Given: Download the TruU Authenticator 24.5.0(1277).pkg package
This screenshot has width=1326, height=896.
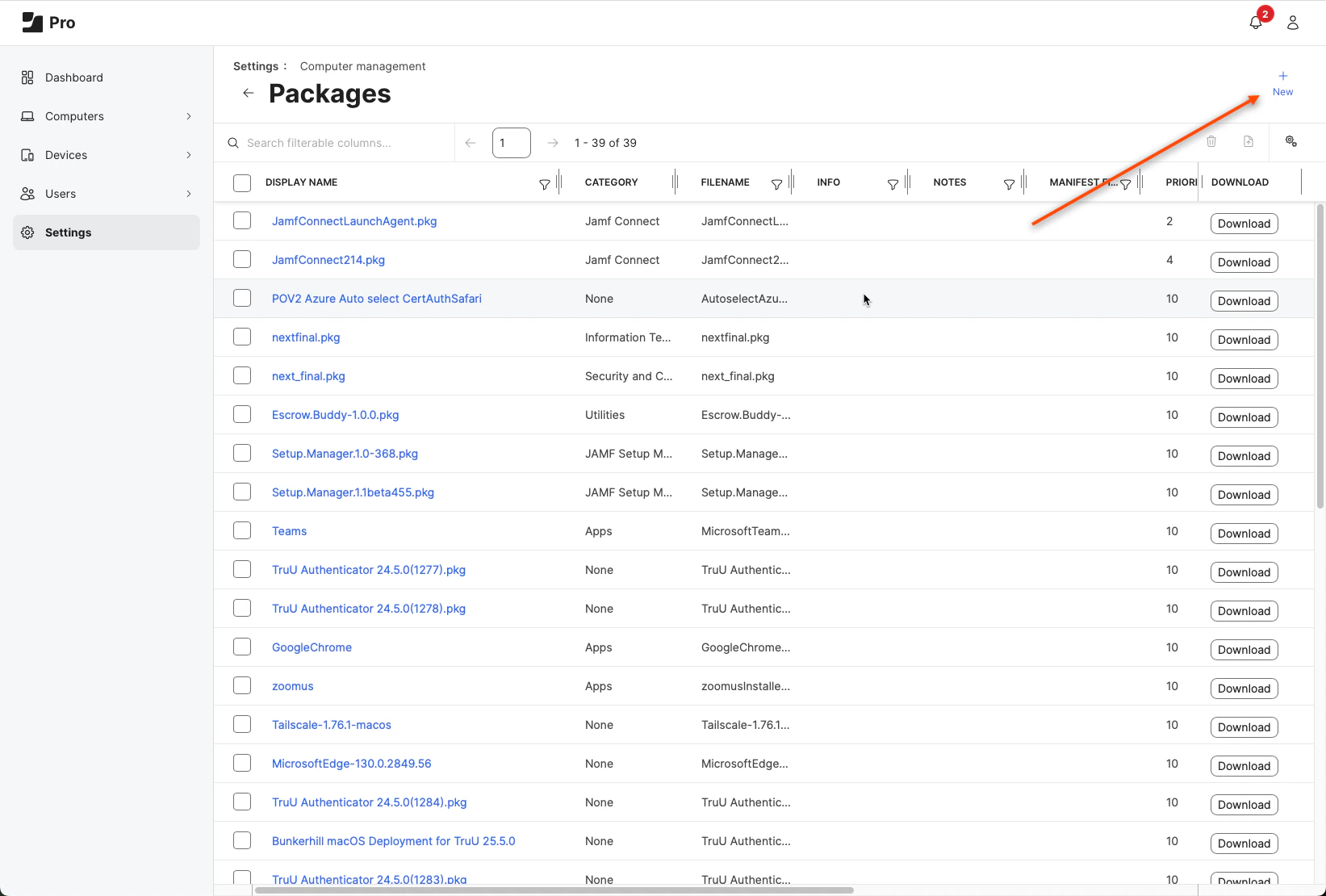Looking at the screenshot, I should [x=1244, y=572].
